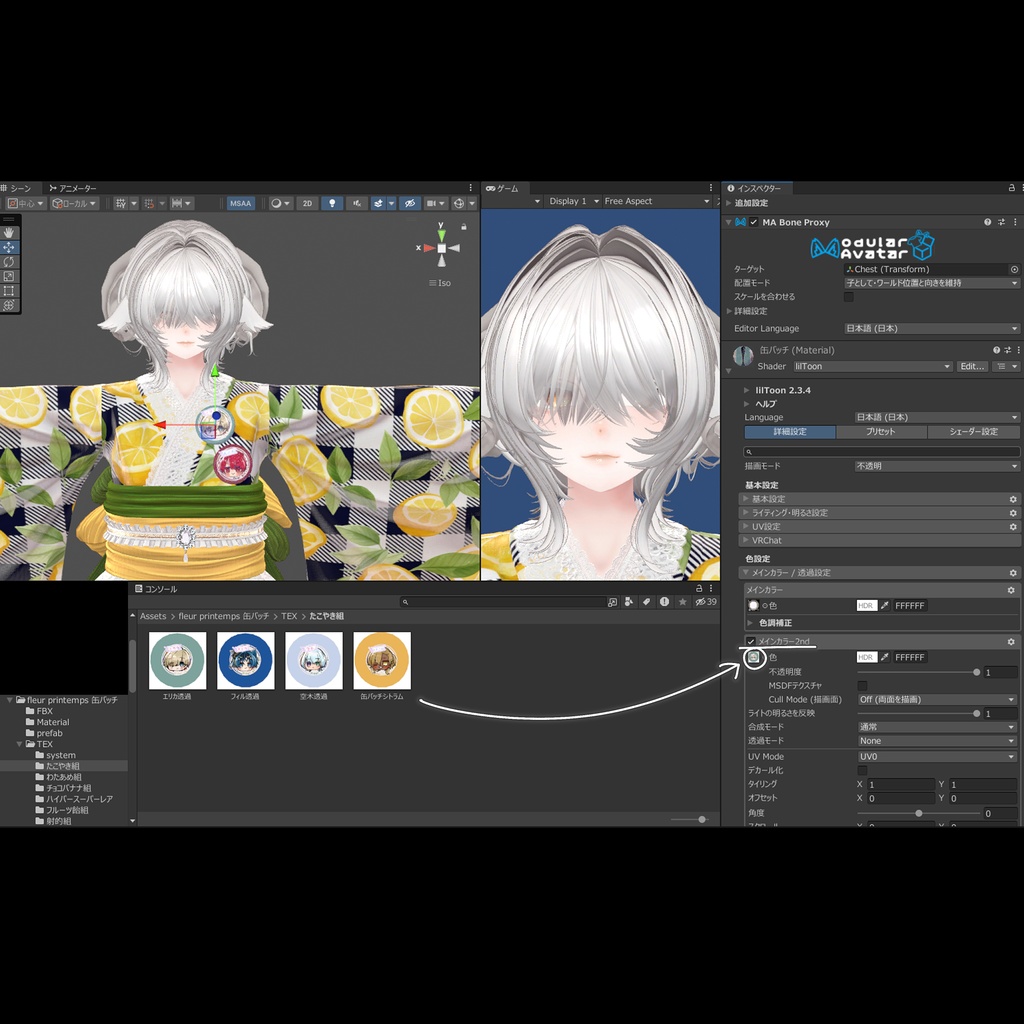Open the Editor Language dropdown
The height and width of the screenshot is (1024, 1024).
point(931,328)
